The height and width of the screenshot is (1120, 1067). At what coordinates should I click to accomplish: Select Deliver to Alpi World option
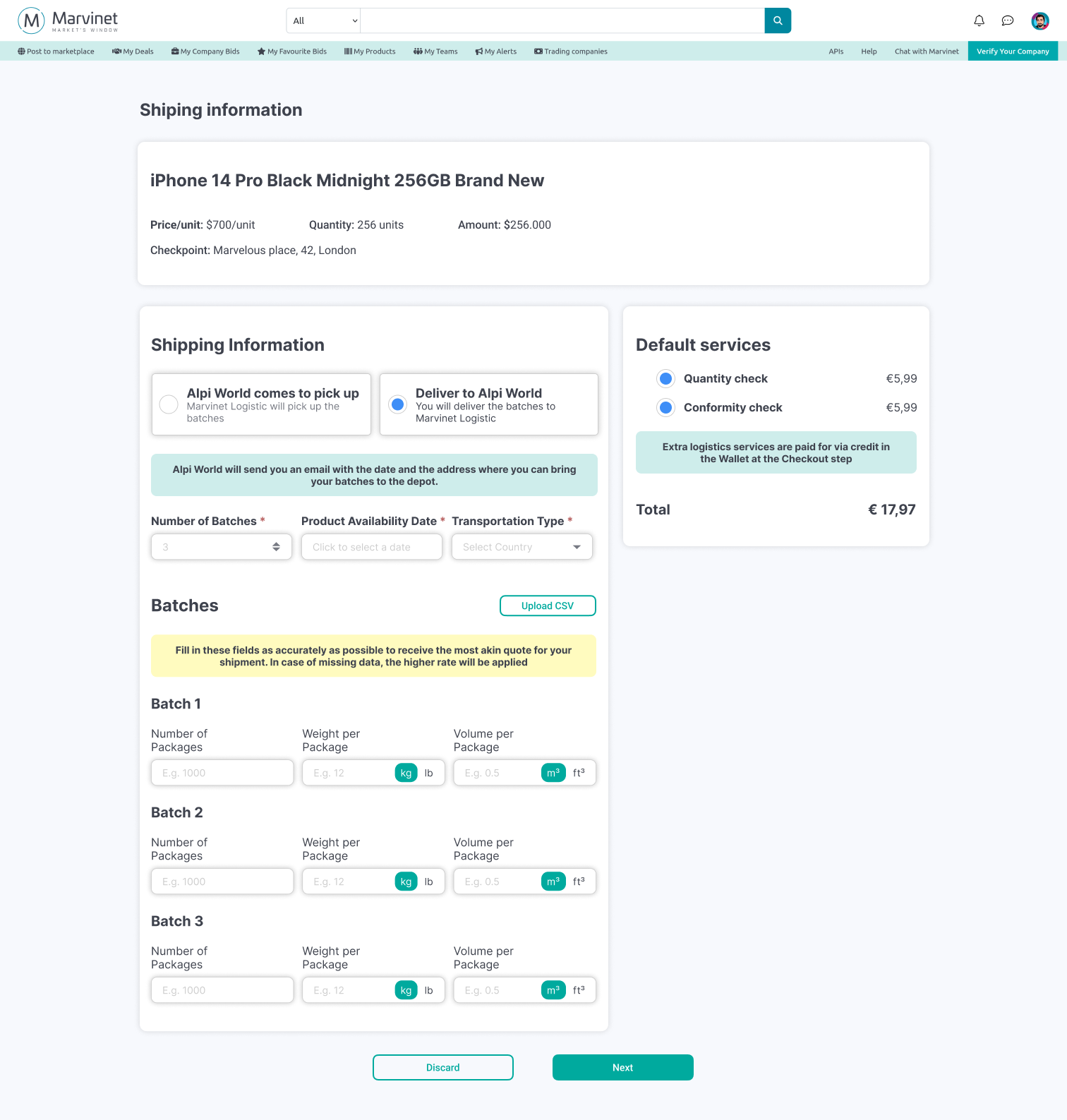pos(489,404)
